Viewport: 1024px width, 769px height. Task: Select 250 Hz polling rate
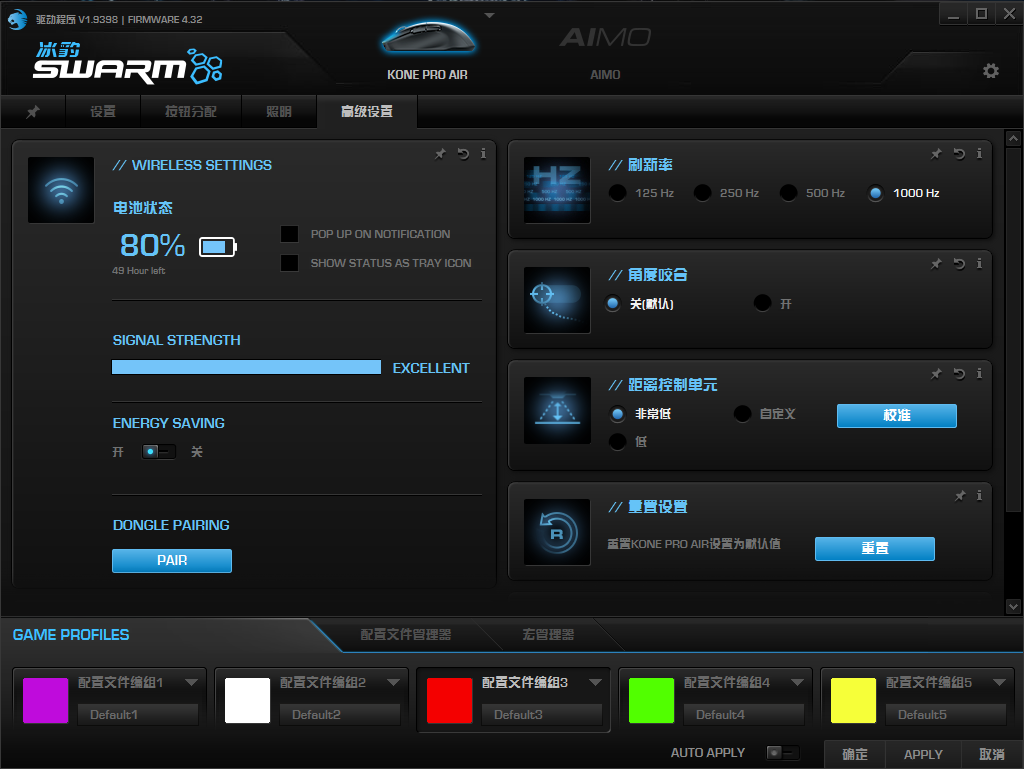coord(703,193)
